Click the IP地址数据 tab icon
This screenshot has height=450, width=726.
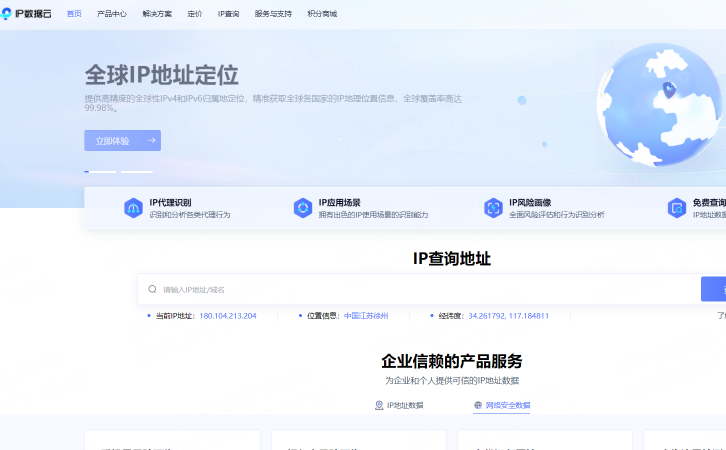[x=379, y=405]
